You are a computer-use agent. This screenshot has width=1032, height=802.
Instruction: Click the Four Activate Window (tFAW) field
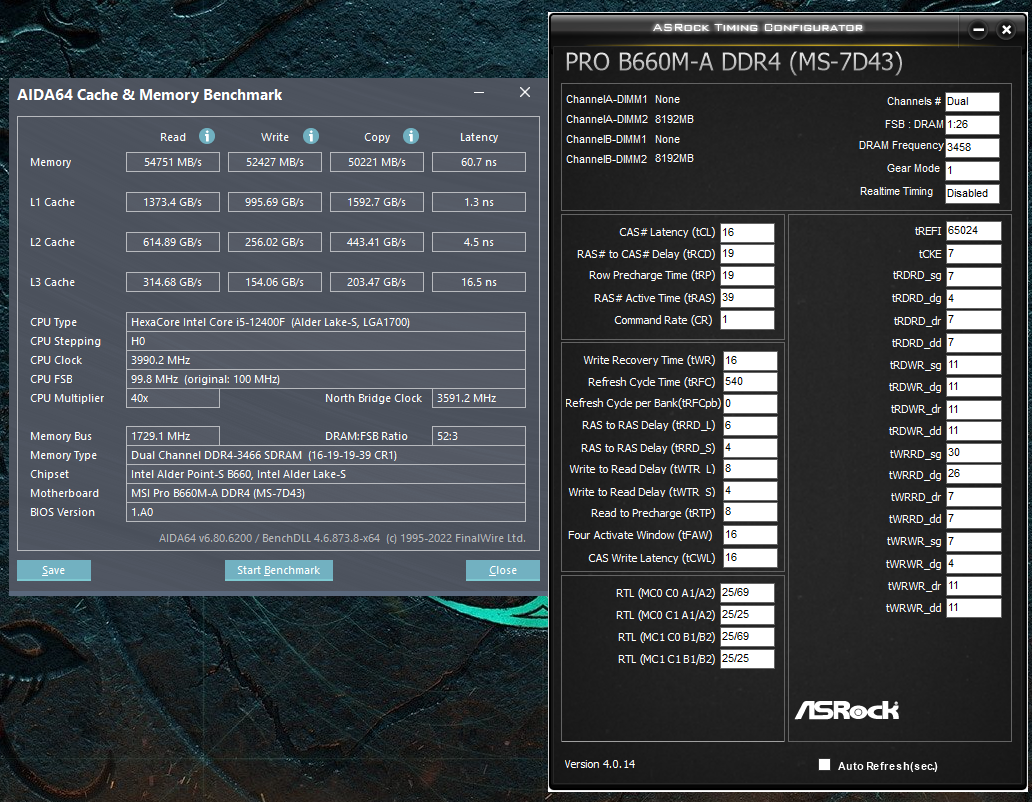click(x=750, y=535)
